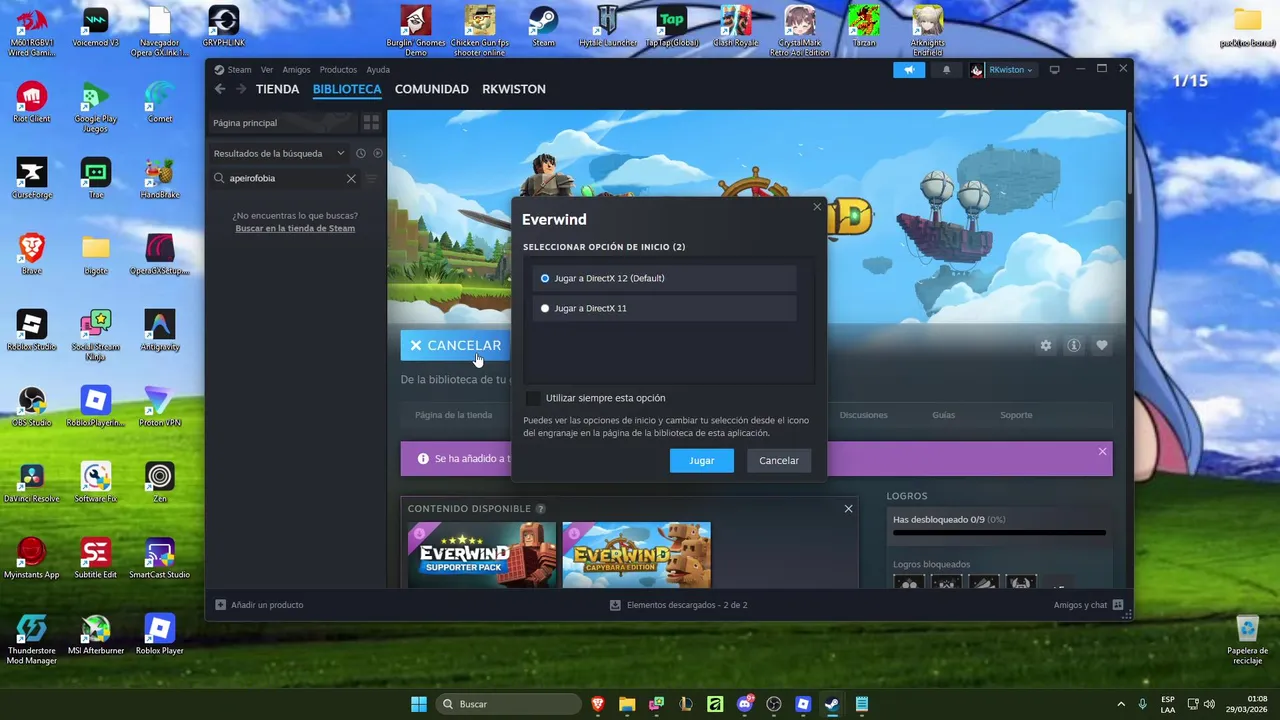This screenshot has height=720, width=1280.
Task: Open the Discusiones tab
Action: [864, 415]
